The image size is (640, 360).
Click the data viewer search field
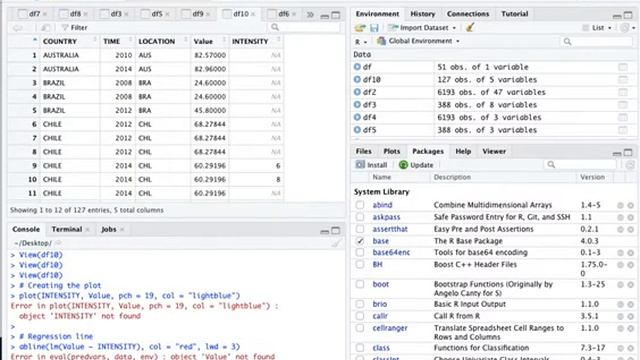[x=304, y=27]
